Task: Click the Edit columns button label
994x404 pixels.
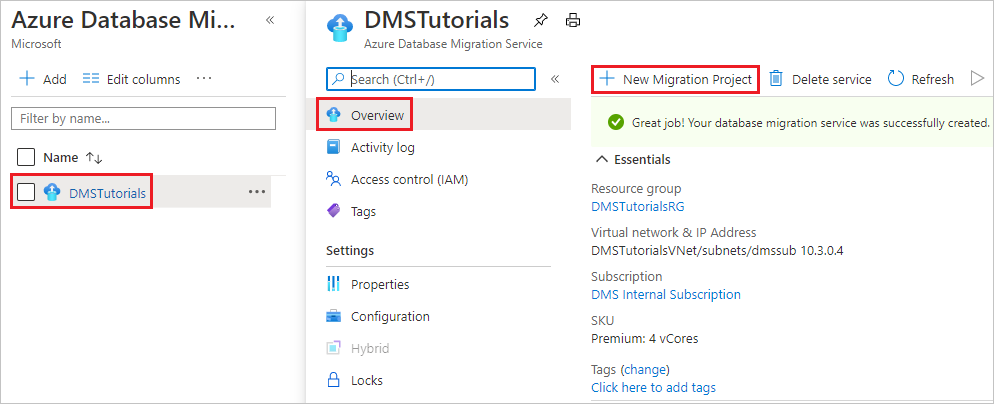Action: tap(143, 79)
